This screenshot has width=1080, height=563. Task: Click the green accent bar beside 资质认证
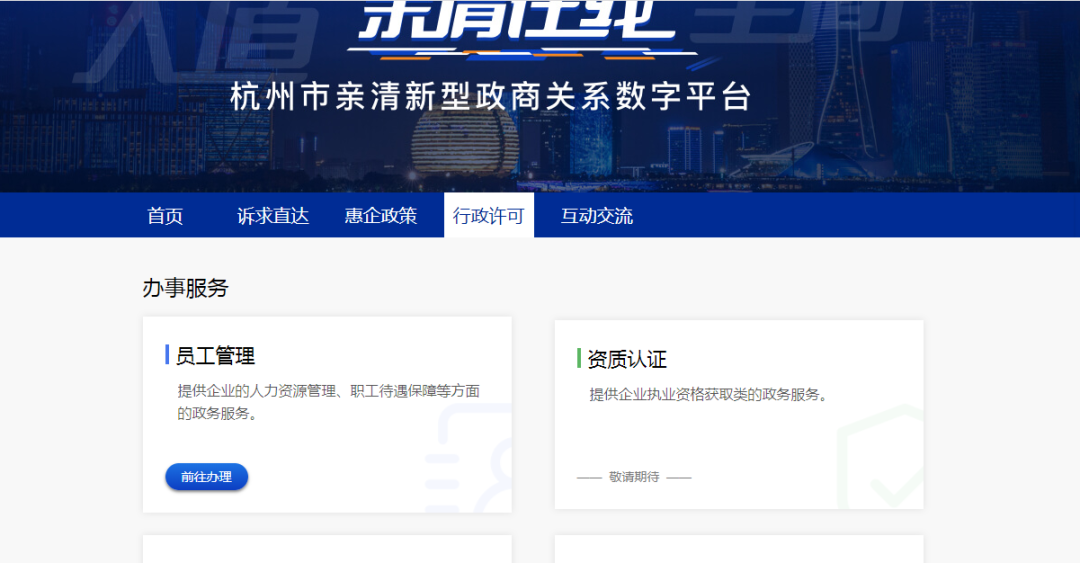(x=579, y=358)
